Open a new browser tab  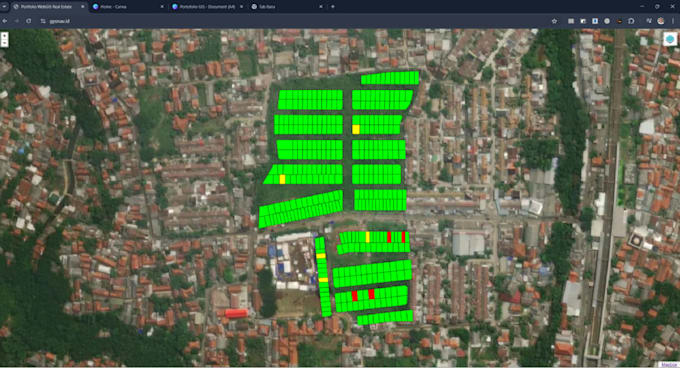click(x=333, y=7)
